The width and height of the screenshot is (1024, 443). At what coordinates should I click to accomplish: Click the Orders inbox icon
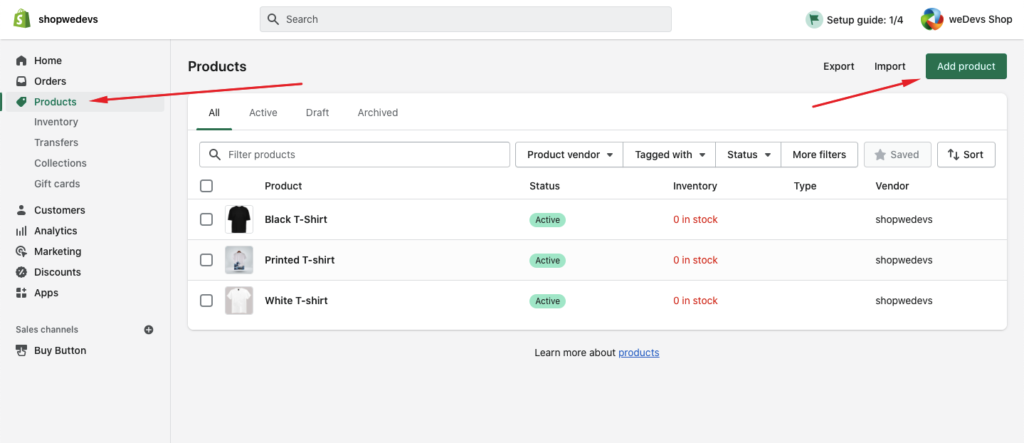(x=21, y=81)
